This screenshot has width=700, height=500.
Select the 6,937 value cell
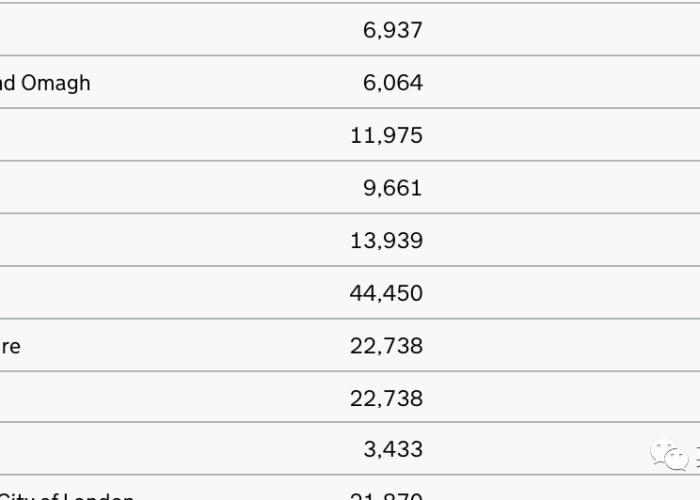[393, 30]
